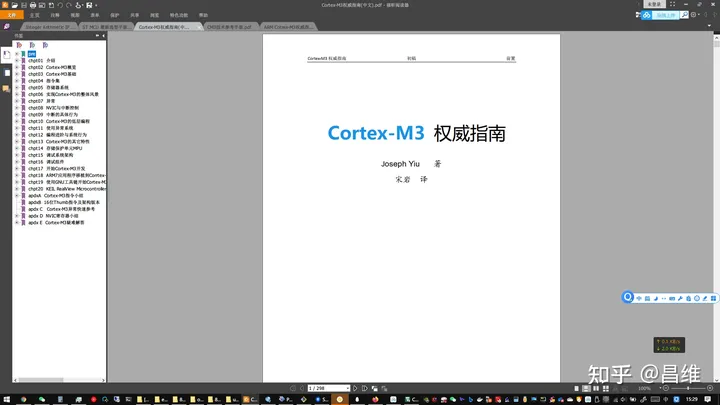Expand the chpt01 bookmark
The width and height of the screenshot is (720, 405).
pyautogui.click(x=17, y=61)
